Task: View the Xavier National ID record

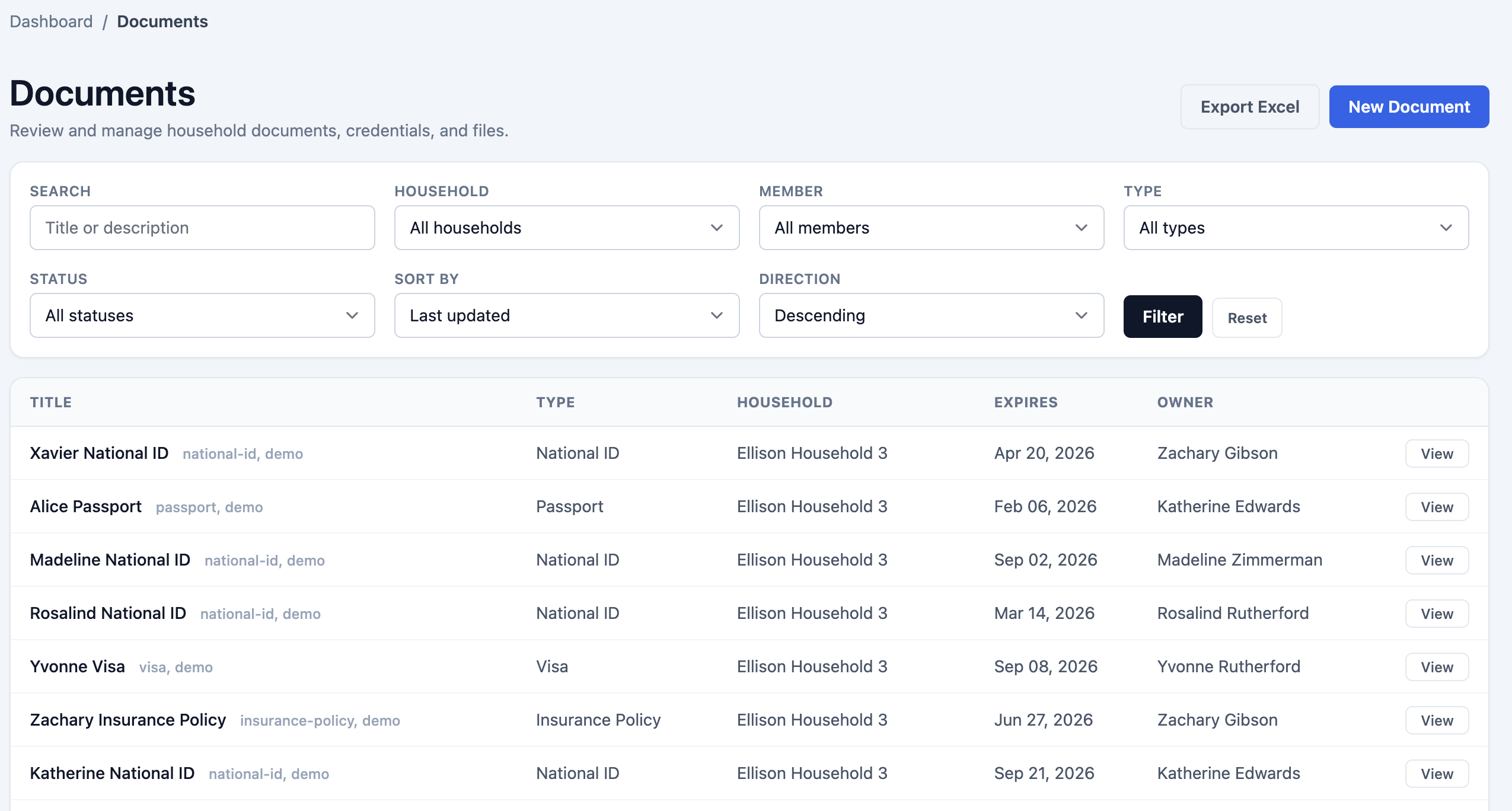Action: tap(1436, 453)
